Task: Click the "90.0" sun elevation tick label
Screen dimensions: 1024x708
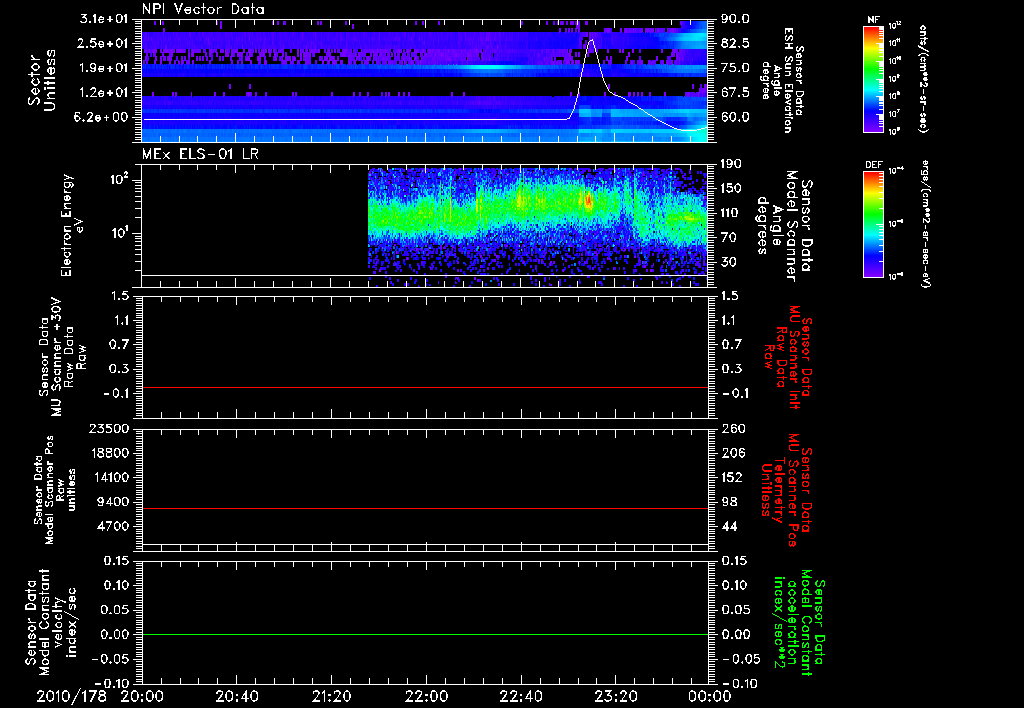Action: click(735, 19)
